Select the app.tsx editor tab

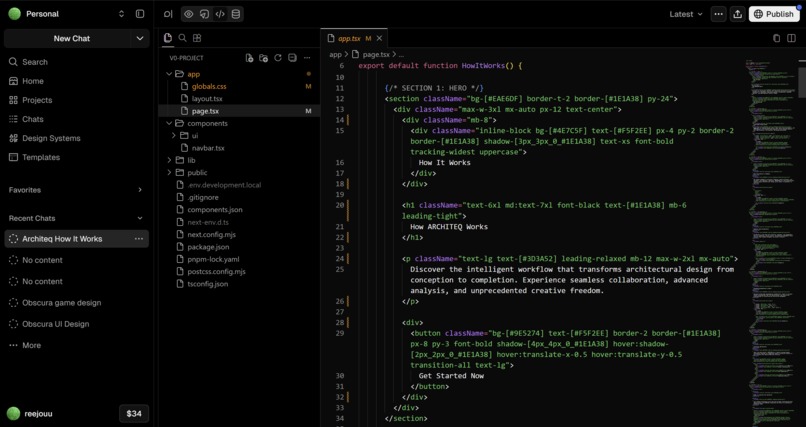point(354,39)
